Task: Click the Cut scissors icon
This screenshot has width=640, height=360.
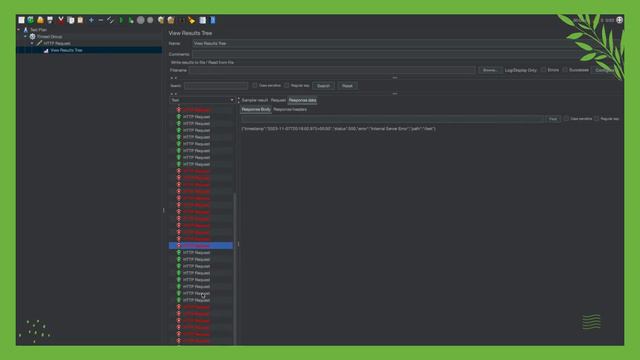Action: (61, 20)
